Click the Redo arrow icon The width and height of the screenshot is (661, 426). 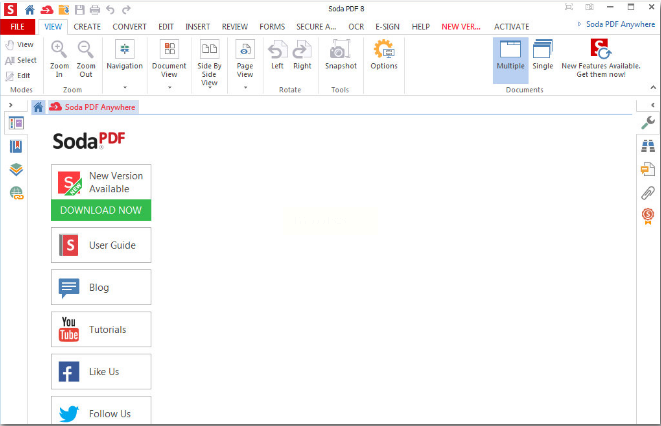(x=126, y=10)
